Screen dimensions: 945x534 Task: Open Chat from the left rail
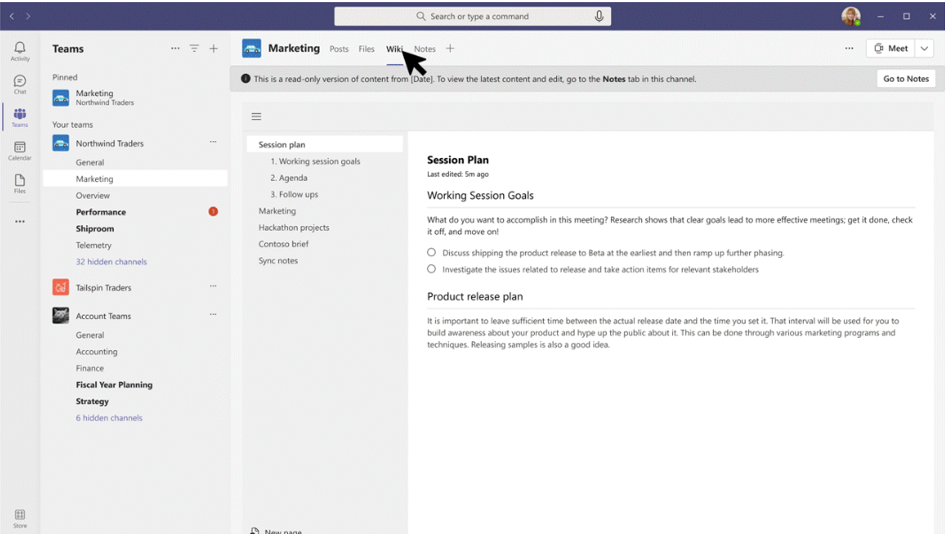coord(20,84)
